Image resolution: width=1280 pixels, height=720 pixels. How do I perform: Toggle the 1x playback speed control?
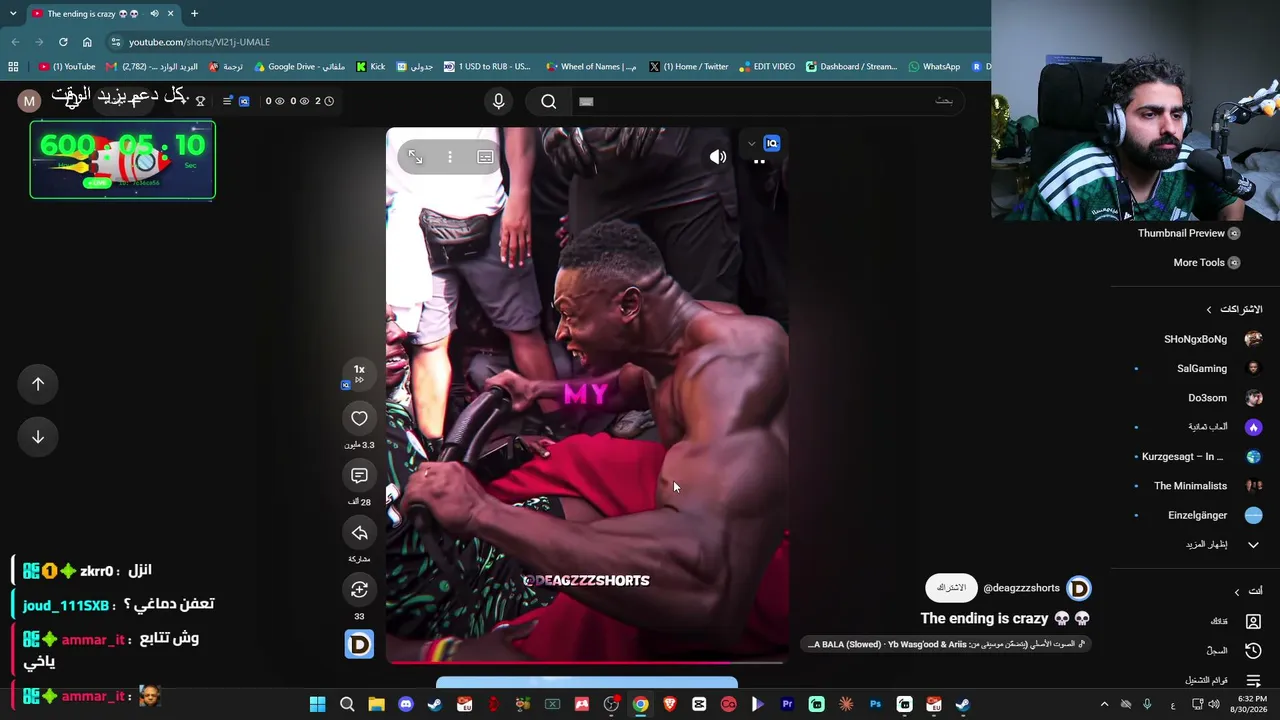pyautogui.click(x=359, y=373)
